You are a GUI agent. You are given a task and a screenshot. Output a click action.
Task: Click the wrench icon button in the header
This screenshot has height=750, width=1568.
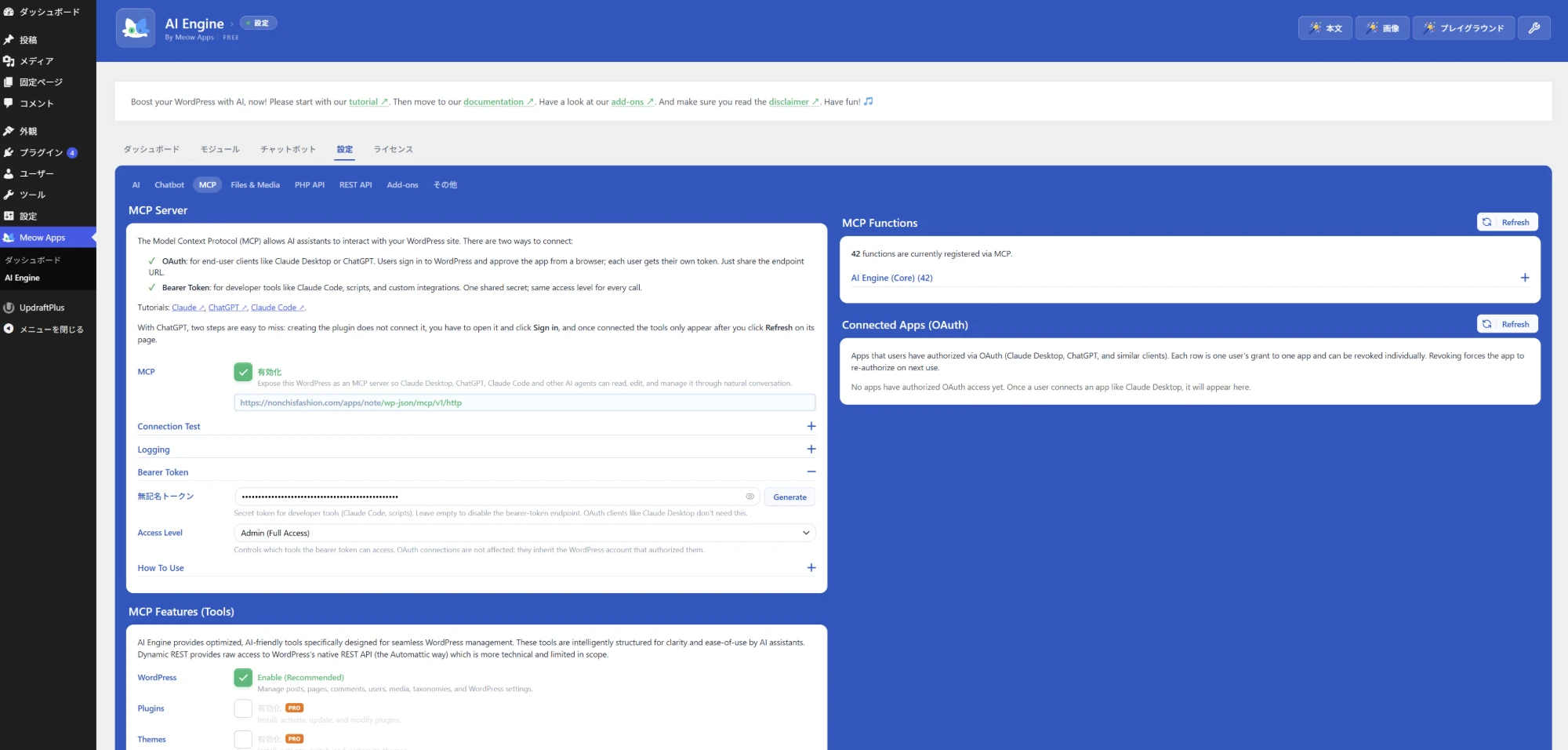(1534, 28)
